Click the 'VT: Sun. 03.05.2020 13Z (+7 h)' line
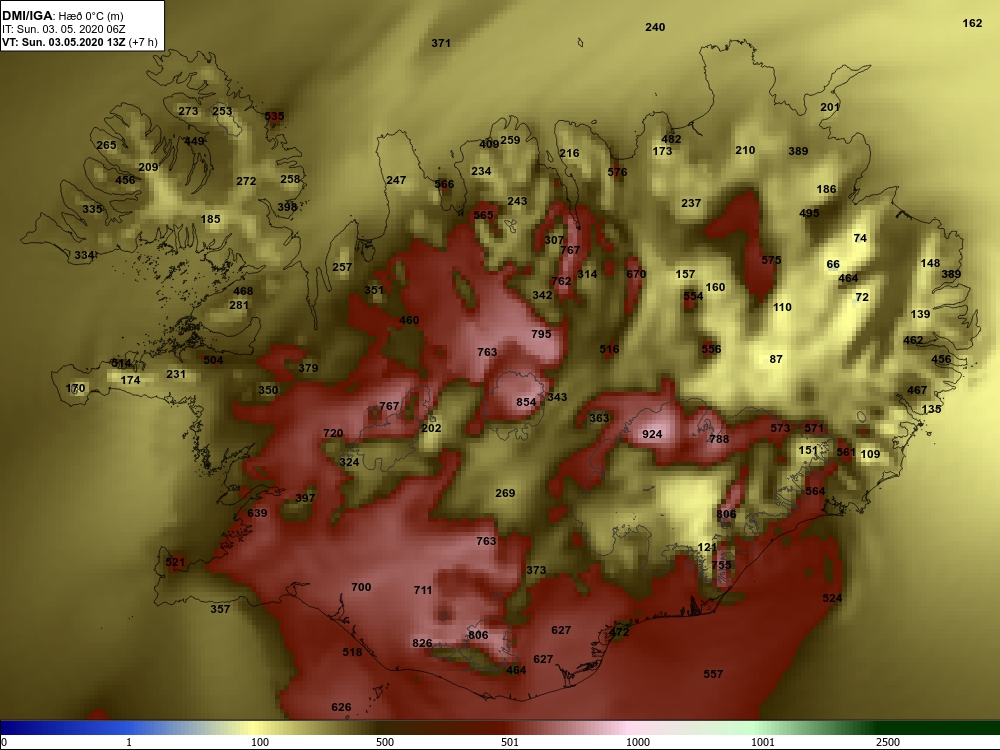The width and height of the screenshot is (1000, 750). tap(80, 42)
